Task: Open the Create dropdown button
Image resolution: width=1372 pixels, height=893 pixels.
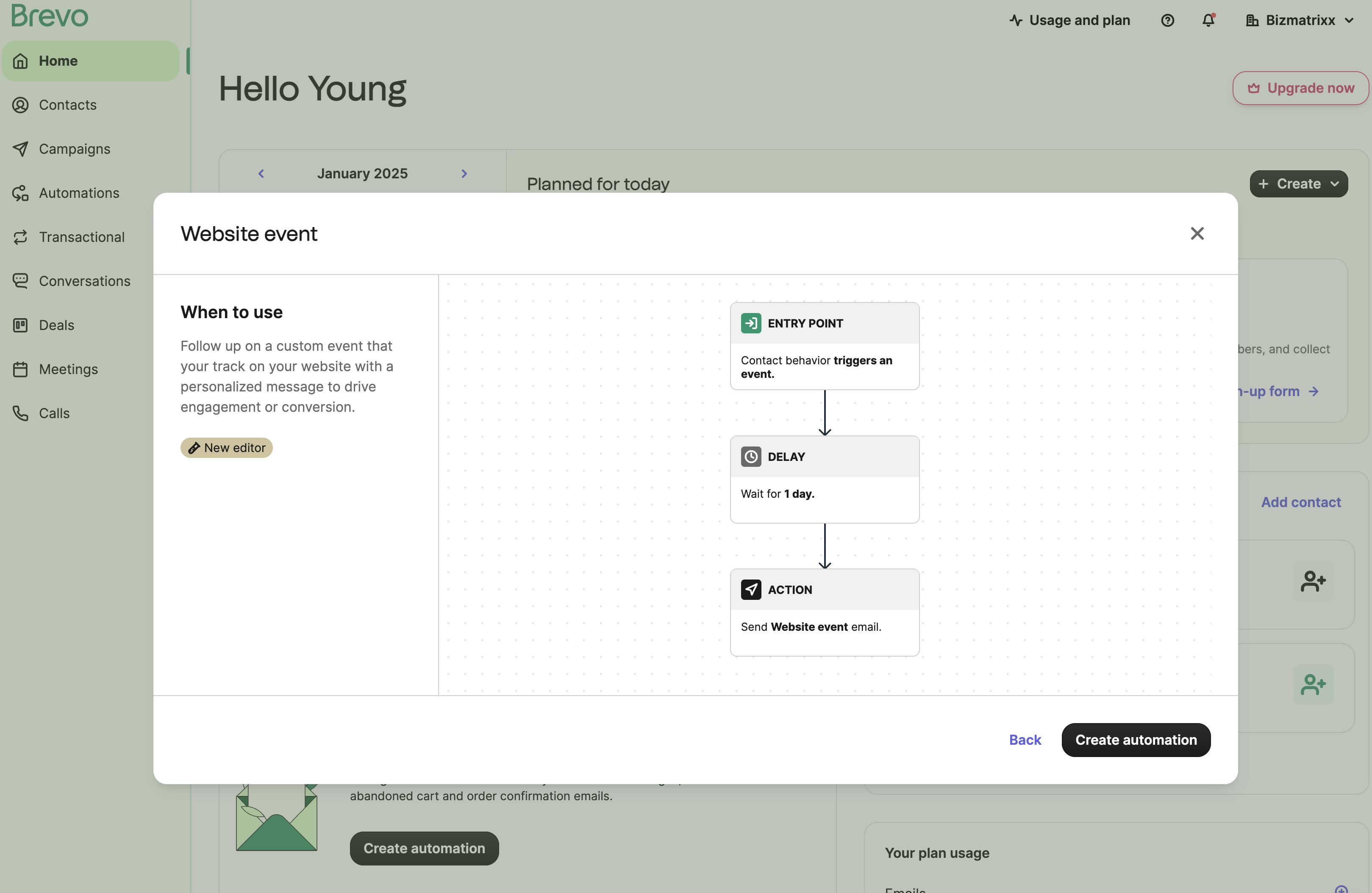Action: (1298, 184)
